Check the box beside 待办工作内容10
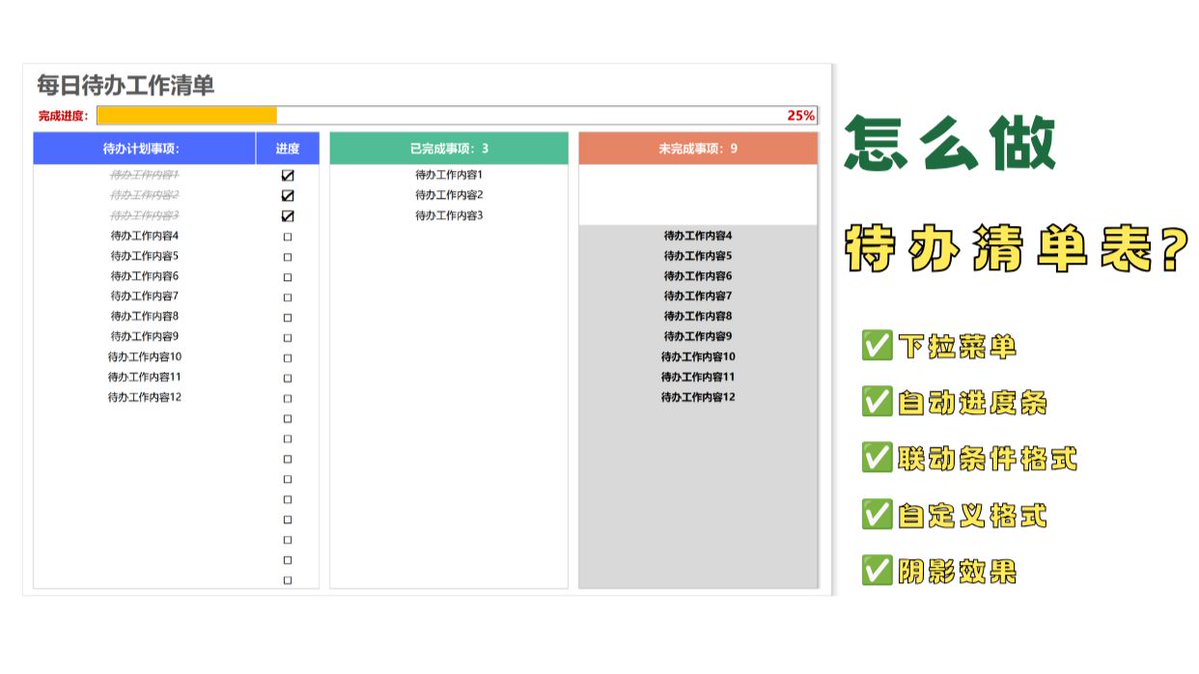The image size is (1199, 674). point(288,358)
